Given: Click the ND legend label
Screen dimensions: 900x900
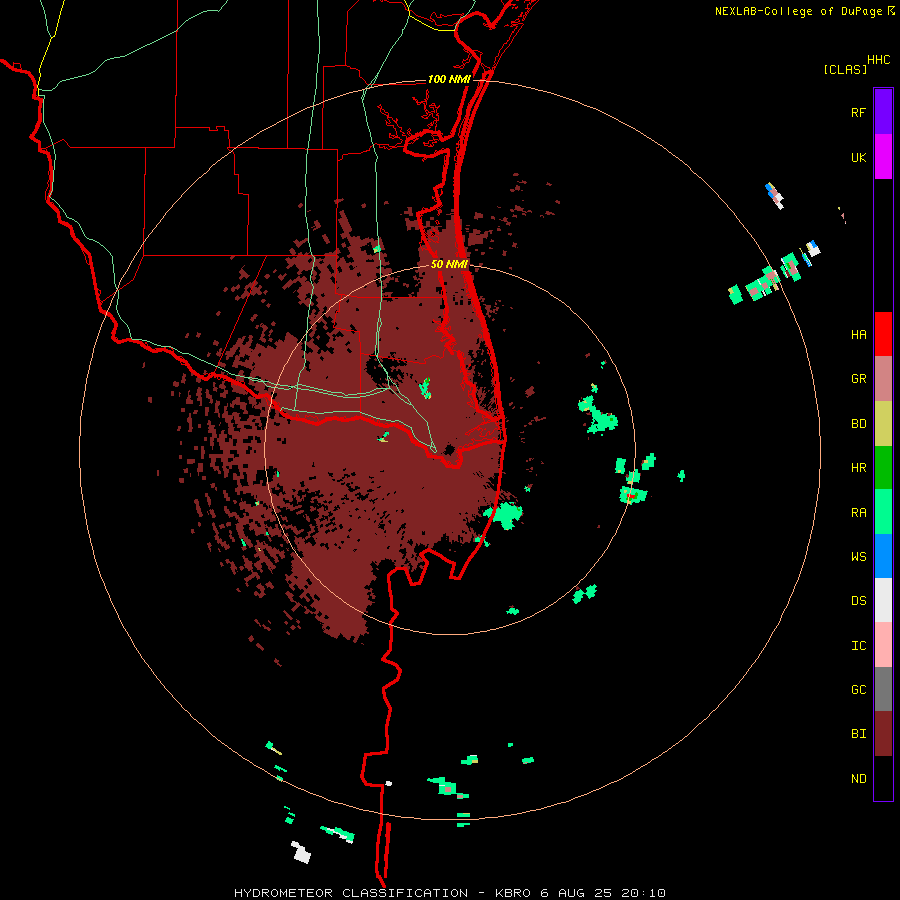Looking at the screenshot, I should click(x=858, y=778).
